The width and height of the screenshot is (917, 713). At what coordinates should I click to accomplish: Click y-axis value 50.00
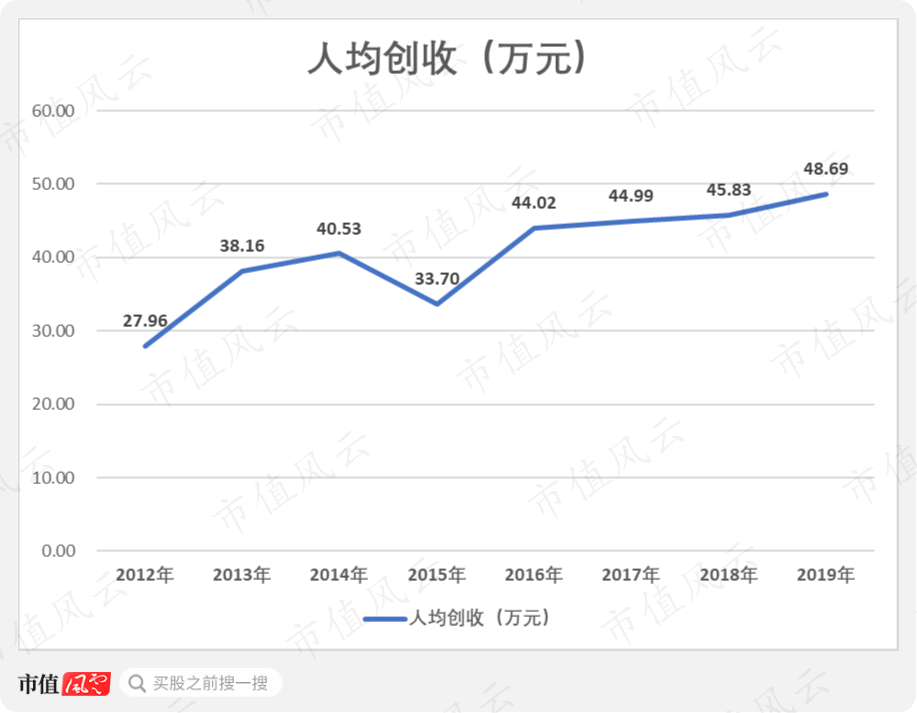click(x=53, y=184)
